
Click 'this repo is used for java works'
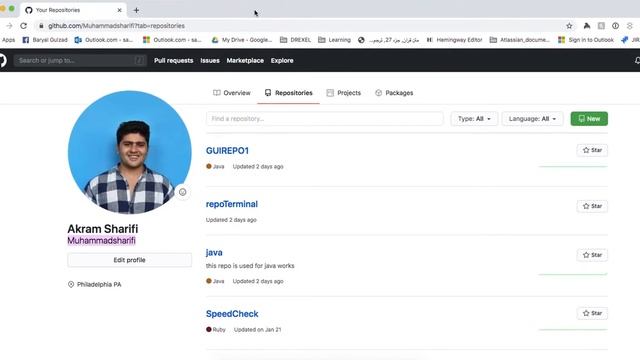point(250,266)
